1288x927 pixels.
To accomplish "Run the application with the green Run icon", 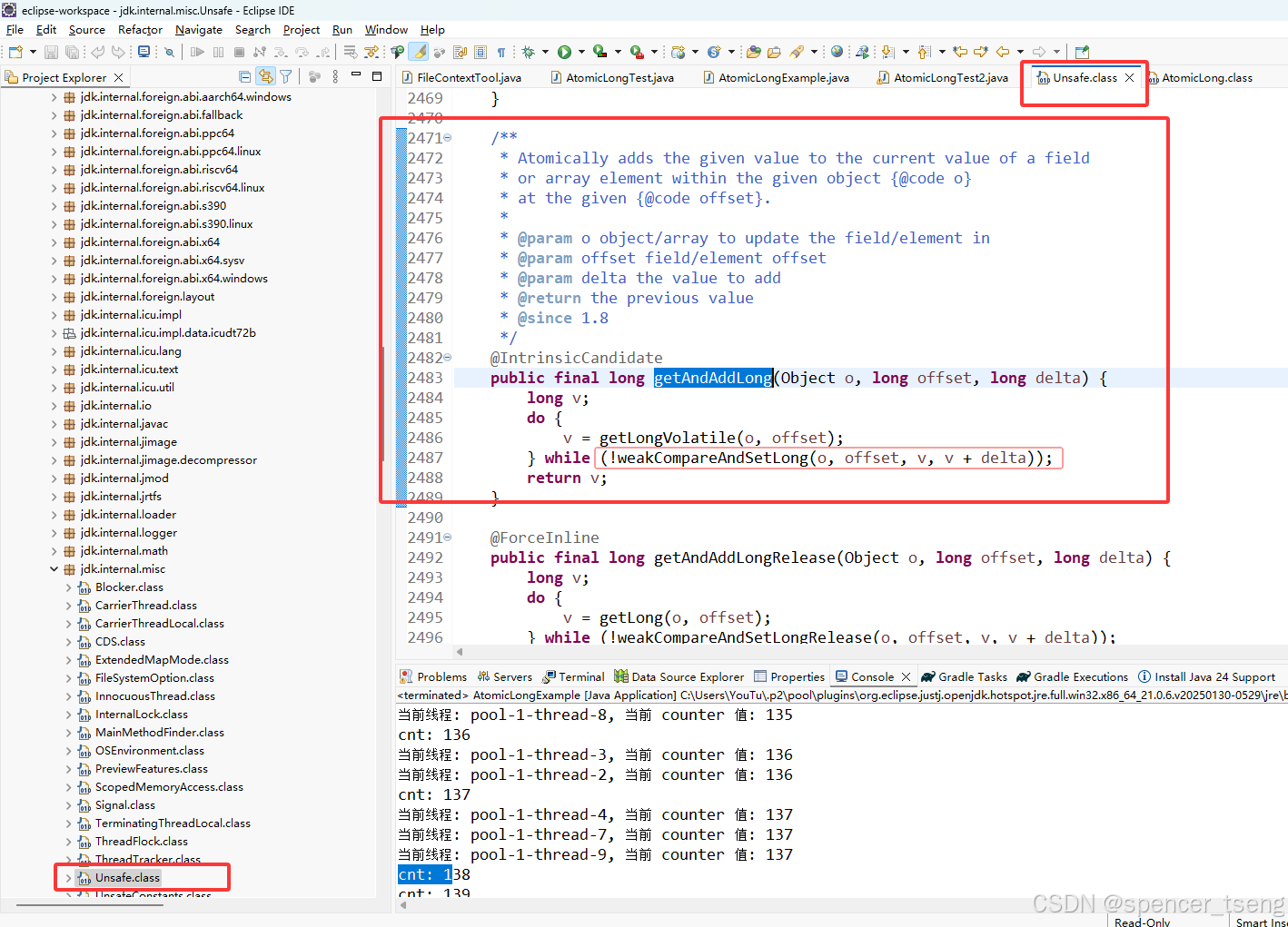I will click(564, 52).
